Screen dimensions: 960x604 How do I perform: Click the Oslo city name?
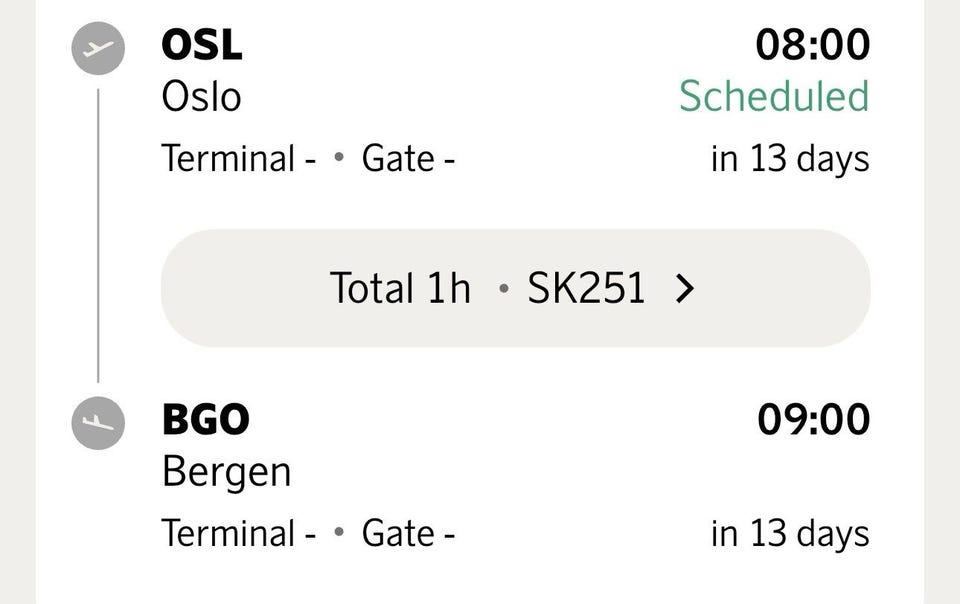(x=201, y=97)
